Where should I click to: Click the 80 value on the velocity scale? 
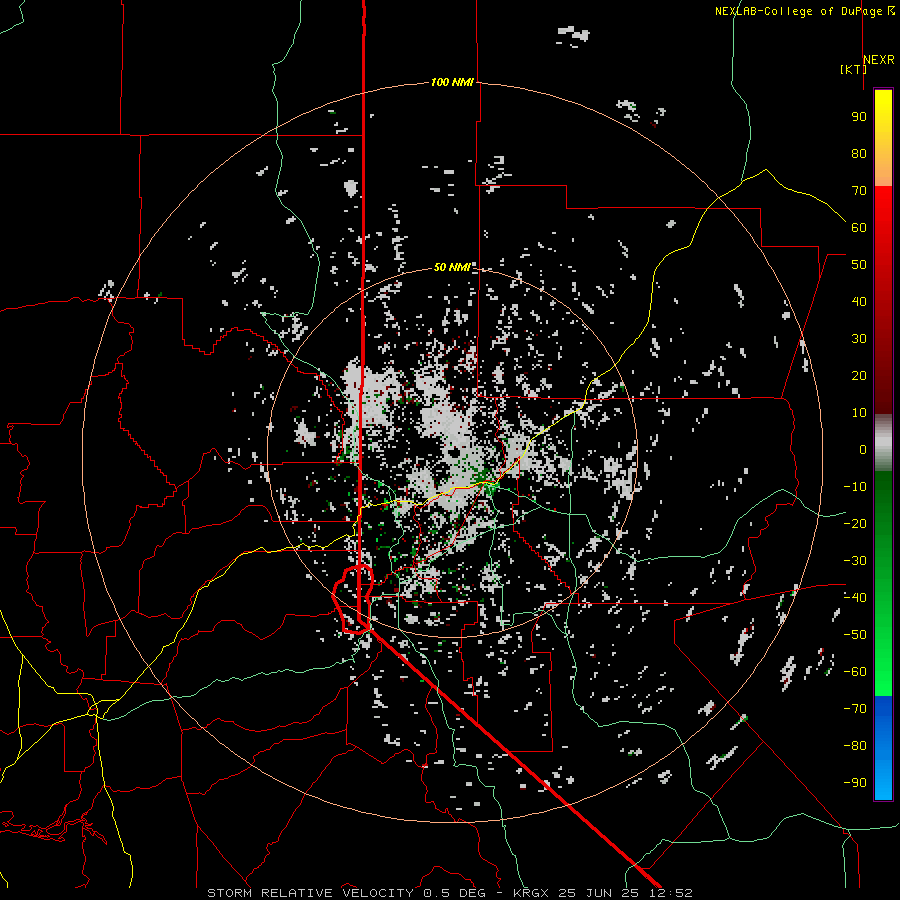pyautogui.click(x=859, y=154)
